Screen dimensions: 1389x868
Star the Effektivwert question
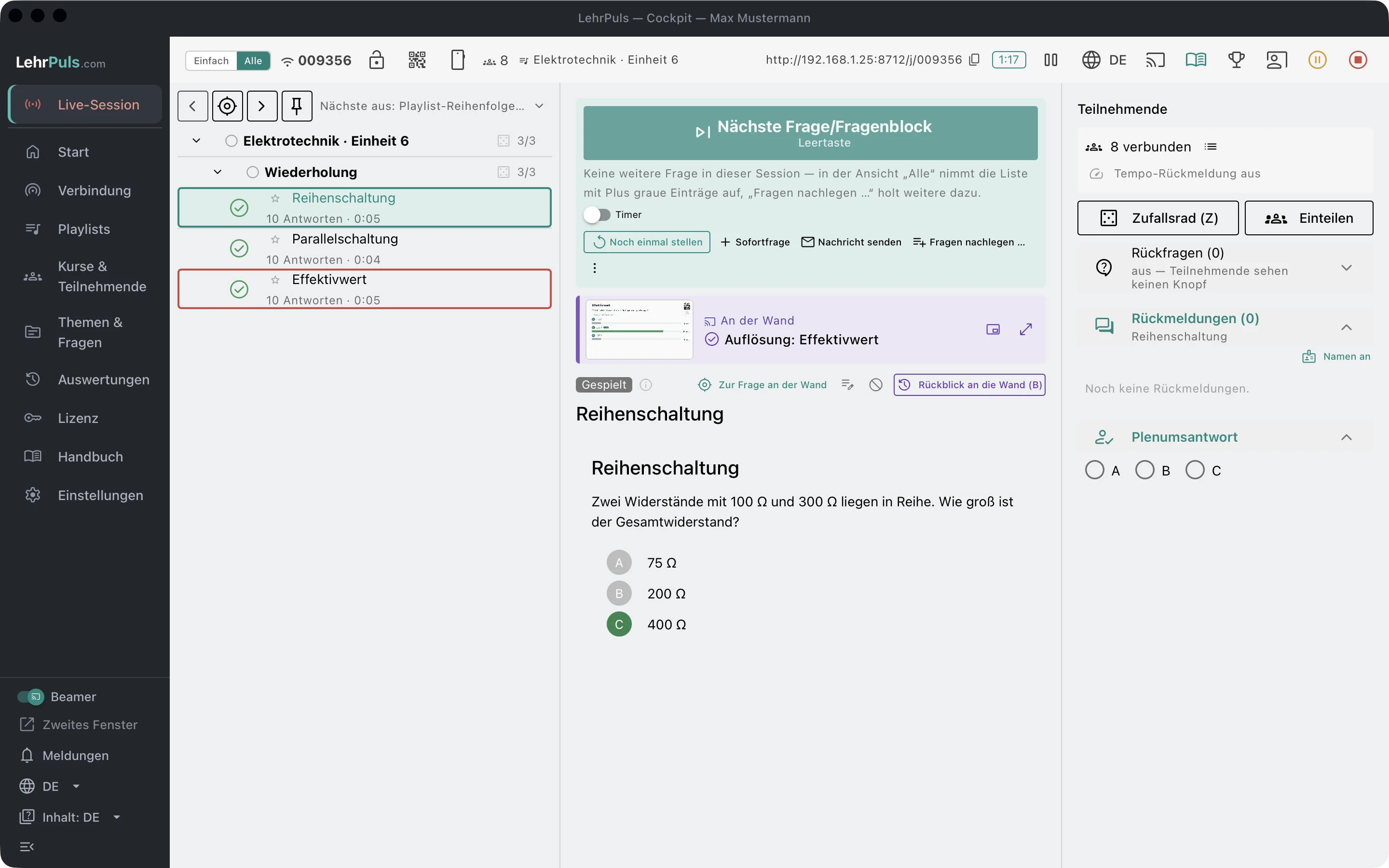[275, 280]
